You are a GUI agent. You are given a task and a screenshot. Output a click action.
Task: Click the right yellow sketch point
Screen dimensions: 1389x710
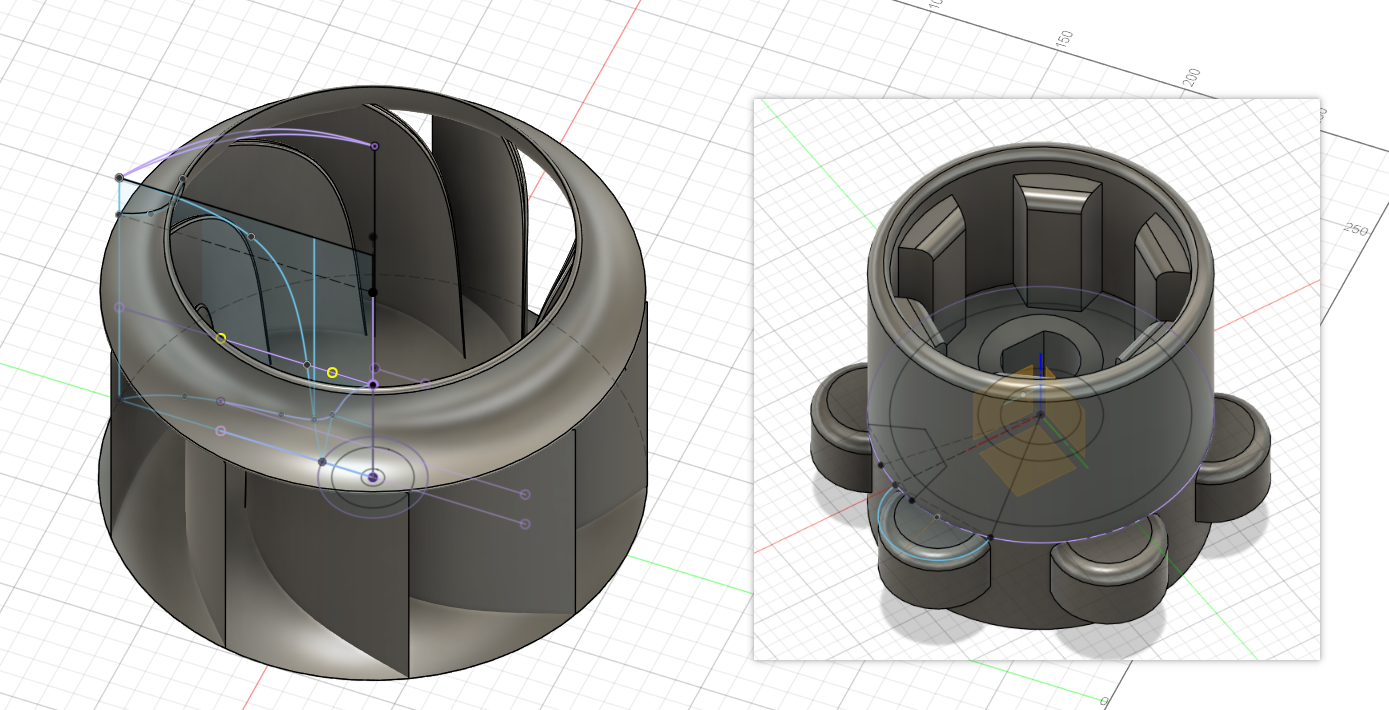point(332,373)
